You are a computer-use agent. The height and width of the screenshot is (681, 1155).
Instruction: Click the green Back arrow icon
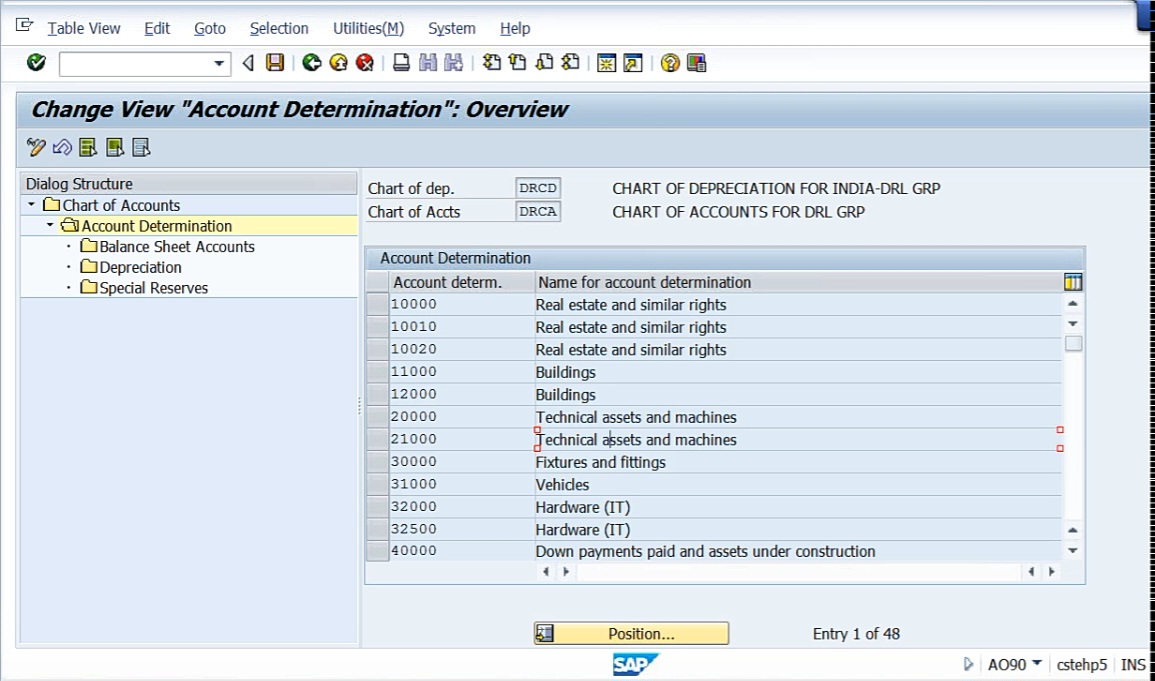coord(312,63)
